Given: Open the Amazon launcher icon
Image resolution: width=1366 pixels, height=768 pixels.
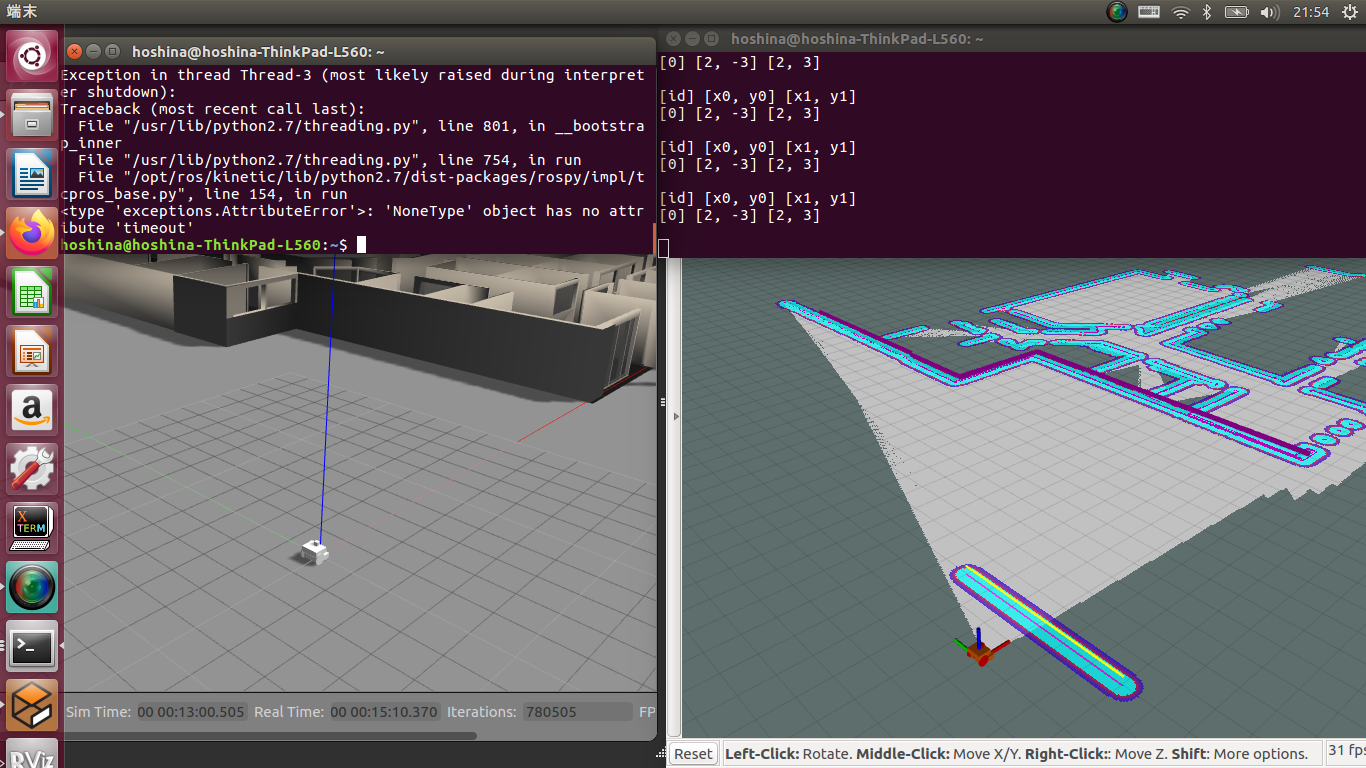Looking at the screenshot, I should 32,411.
